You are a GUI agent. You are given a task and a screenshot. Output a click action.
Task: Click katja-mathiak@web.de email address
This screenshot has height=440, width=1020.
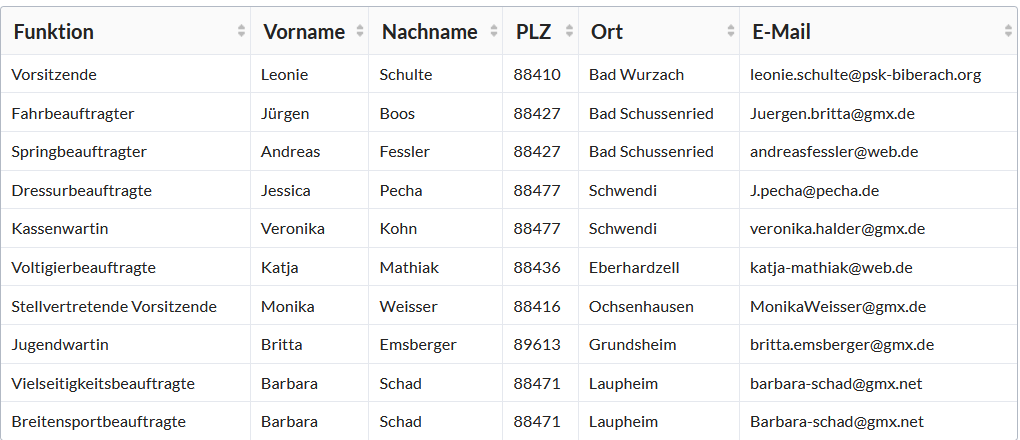(831, 268)
